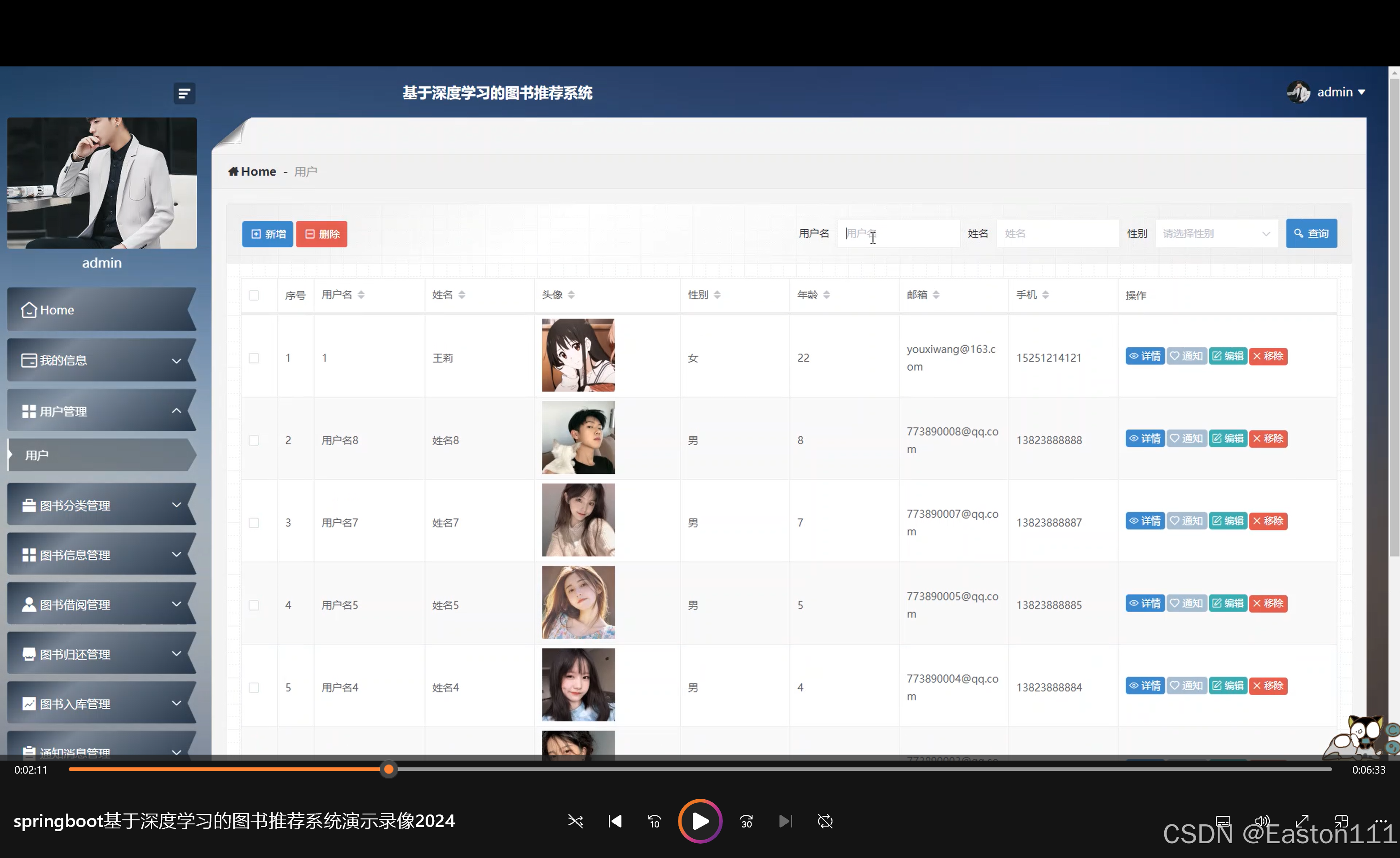The image size is (1400, 858).
Task: Click the fullscreen expand arrow icon
Action: 1302,821
